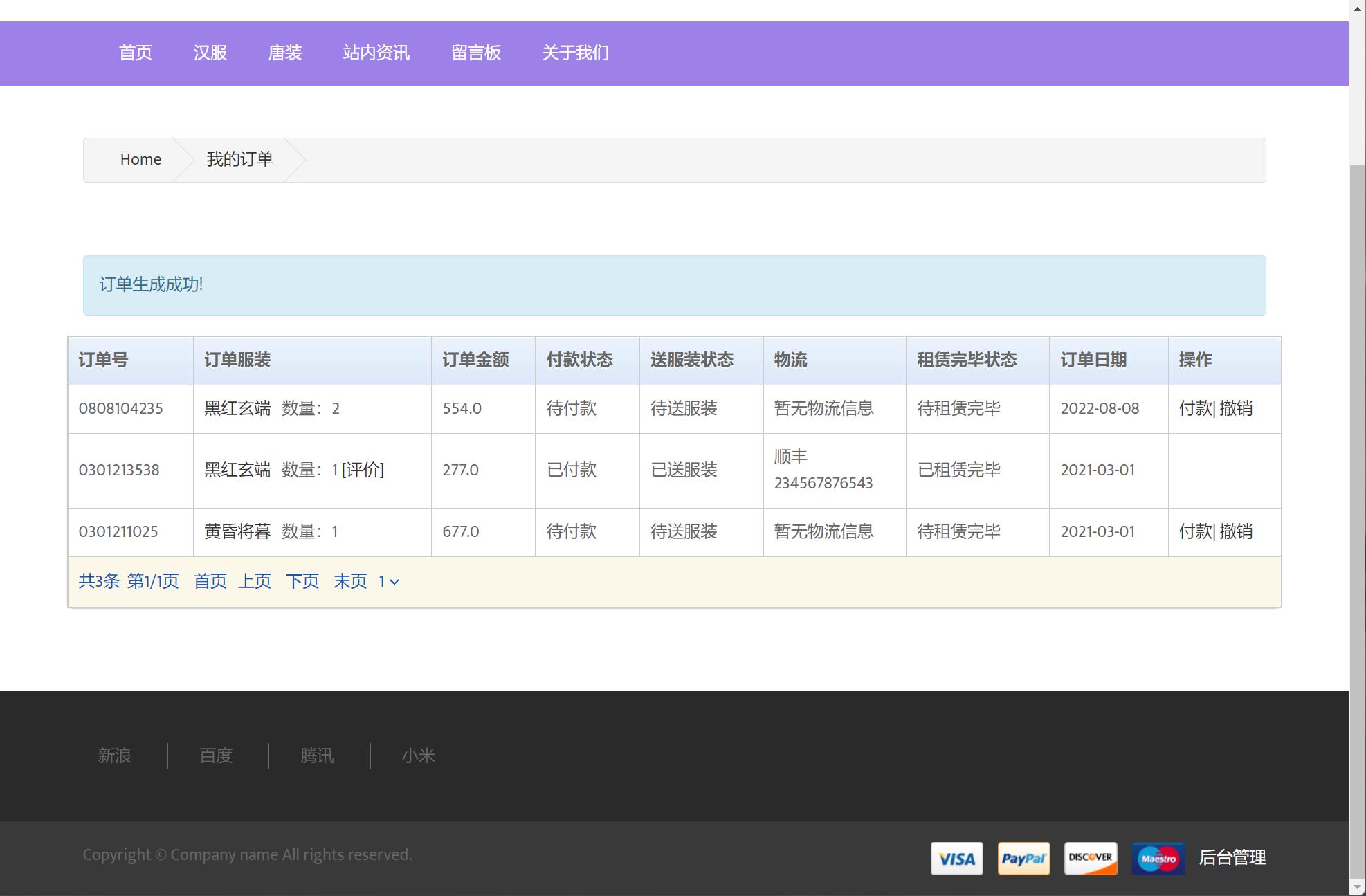Open the 唐装 navigation menu item
Screen dimensions: 1366x896
point(286,53)
